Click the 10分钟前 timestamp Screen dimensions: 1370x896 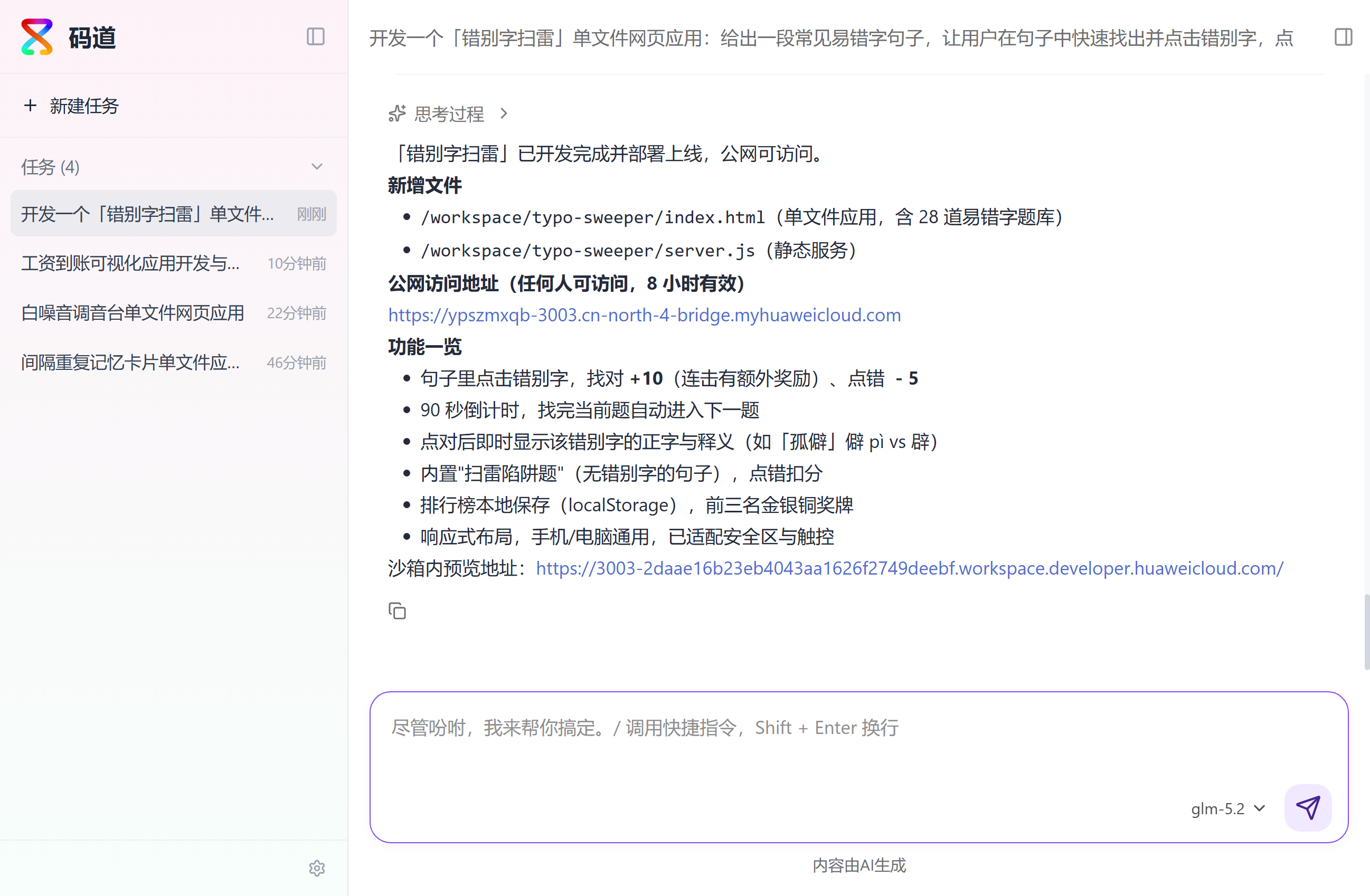(x=297, y=263)
